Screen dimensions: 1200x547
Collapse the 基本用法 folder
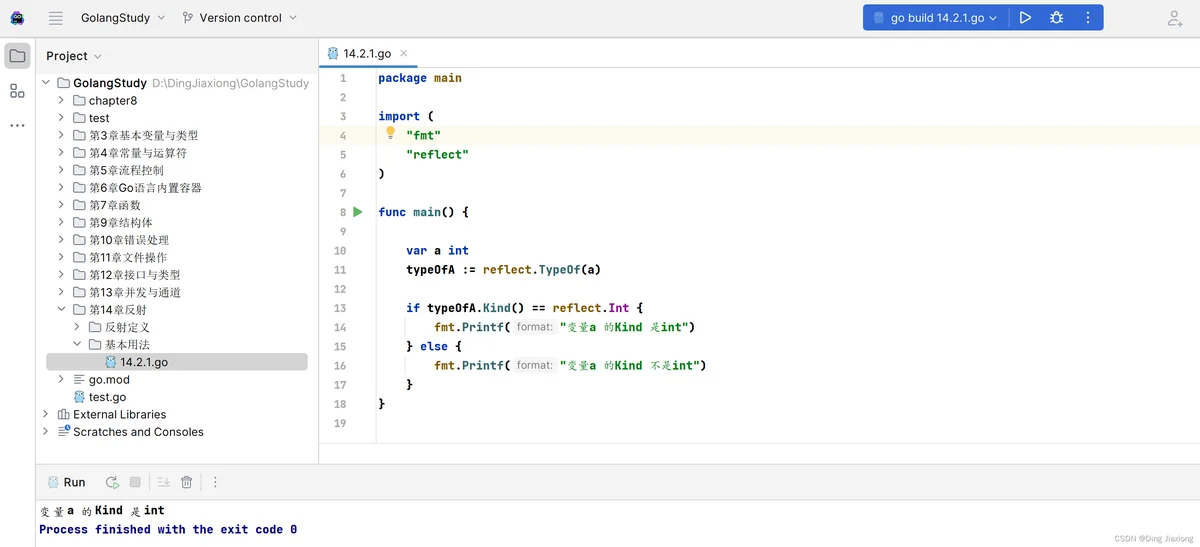point(77,344)
